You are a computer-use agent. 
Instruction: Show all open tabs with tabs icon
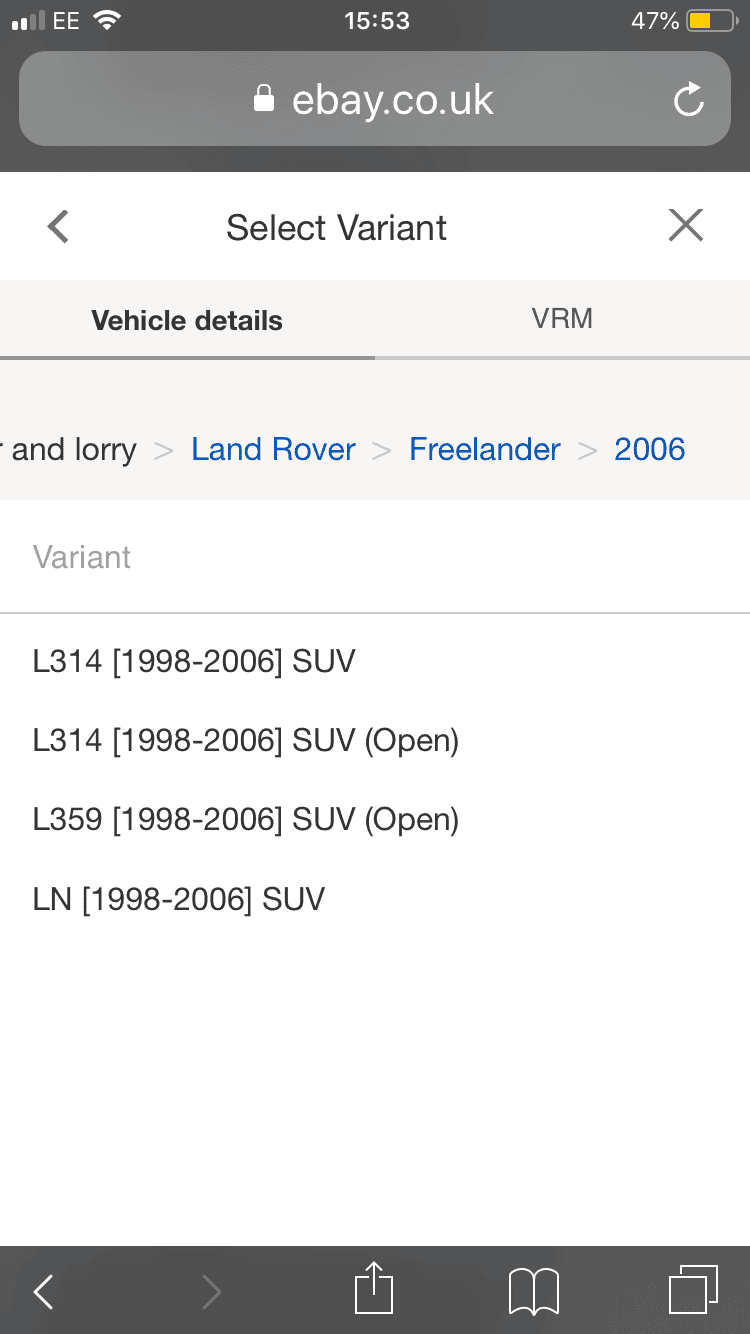(x=693, y=1290)
